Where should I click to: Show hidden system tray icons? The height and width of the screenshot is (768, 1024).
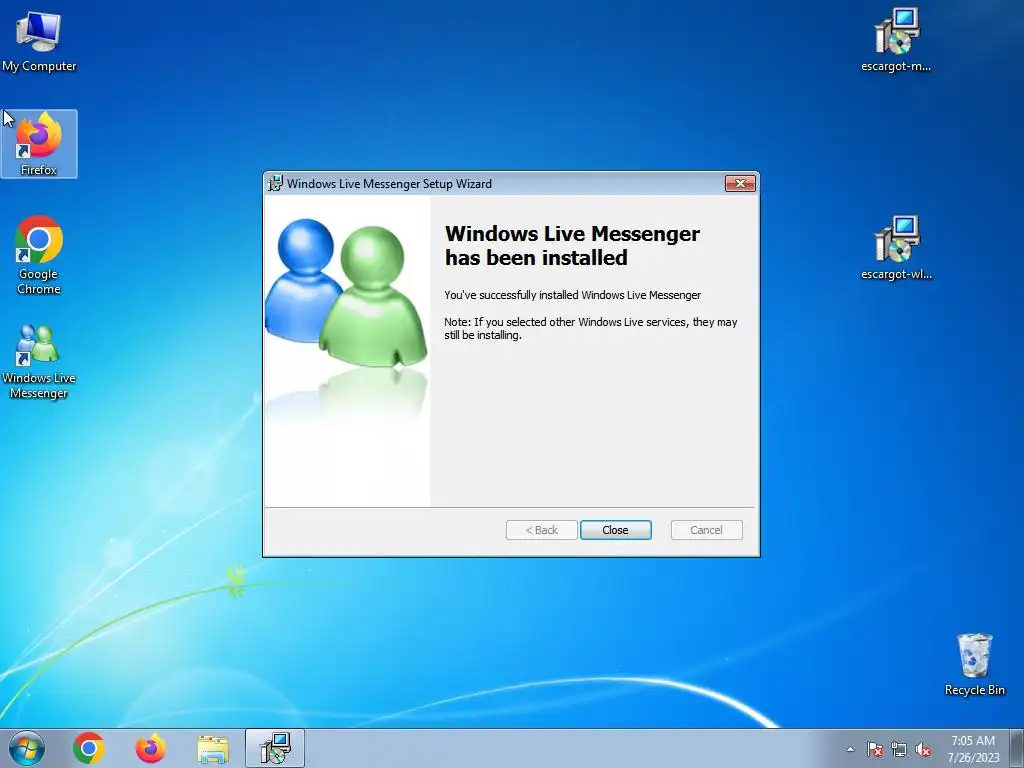(850, 749)
